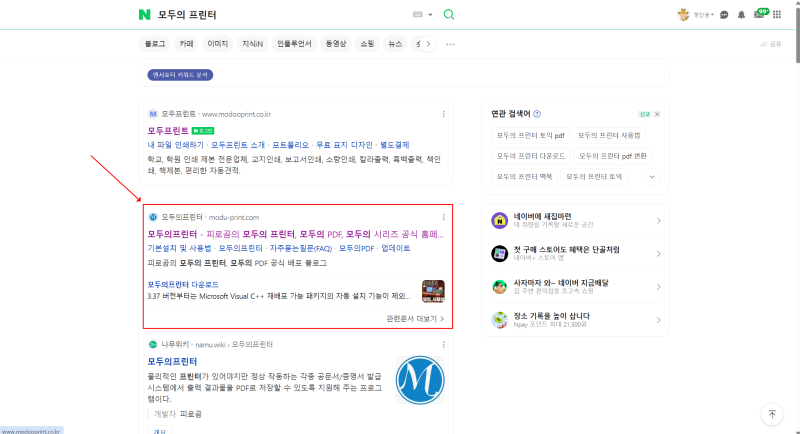Viewport: 800px width, 434px height.
Task: Open thumbnail beside 모두의프린터 다운로드
Action: coord(433,291)
